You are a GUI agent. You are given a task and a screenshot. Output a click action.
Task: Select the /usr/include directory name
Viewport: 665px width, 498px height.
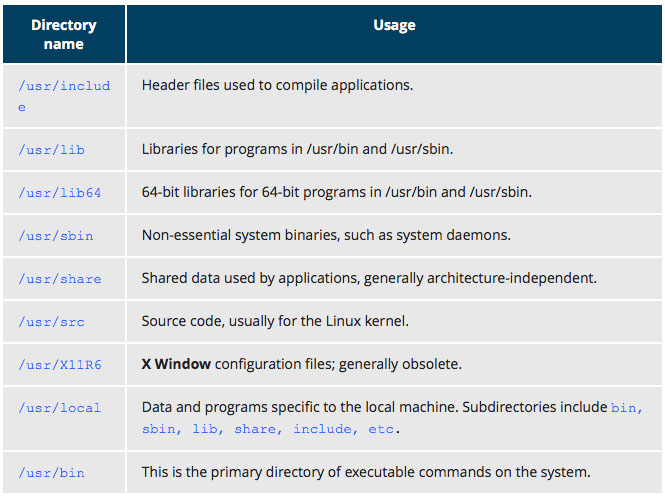[63, 95]
